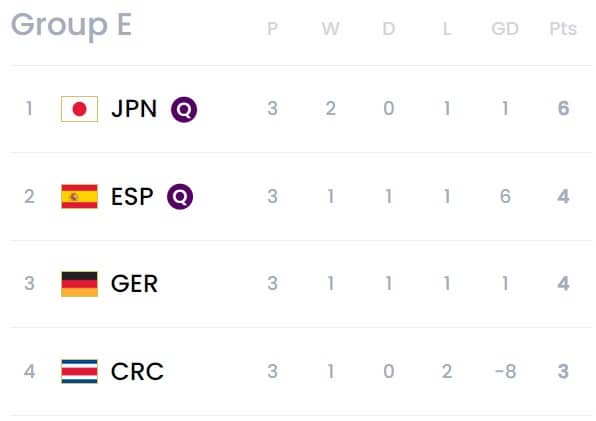Open the ESP team name
The height and width of the screenshot is (421, 596).
pos(132,196)
